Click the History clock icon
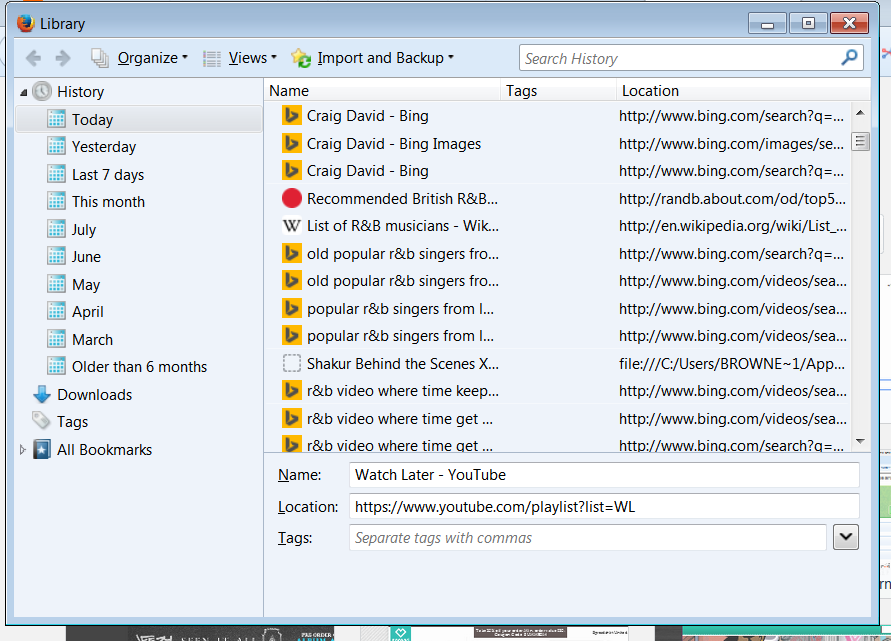 tap(42, 91)
